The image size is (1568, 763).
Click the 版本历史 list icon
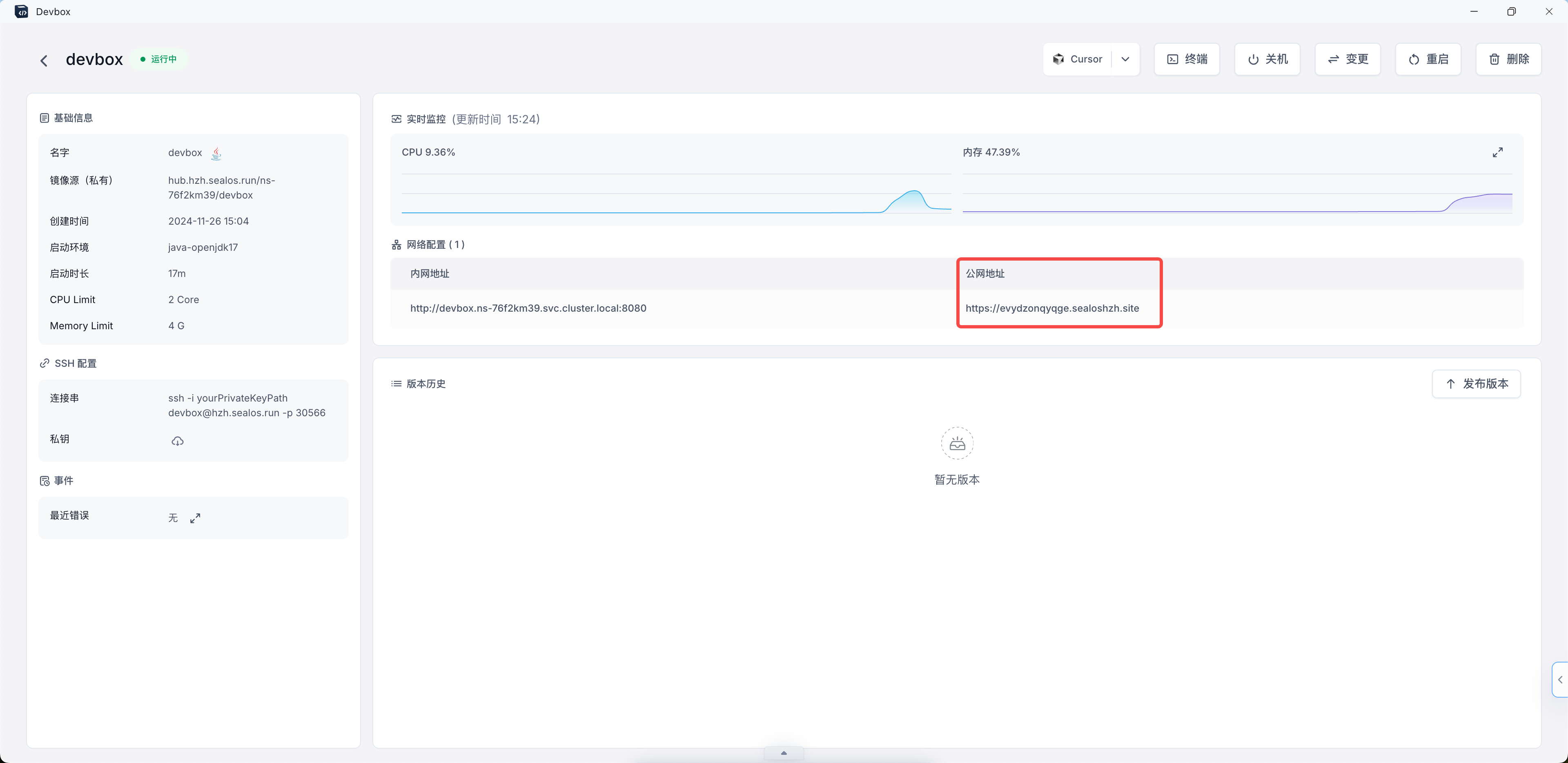coord(396,384)
